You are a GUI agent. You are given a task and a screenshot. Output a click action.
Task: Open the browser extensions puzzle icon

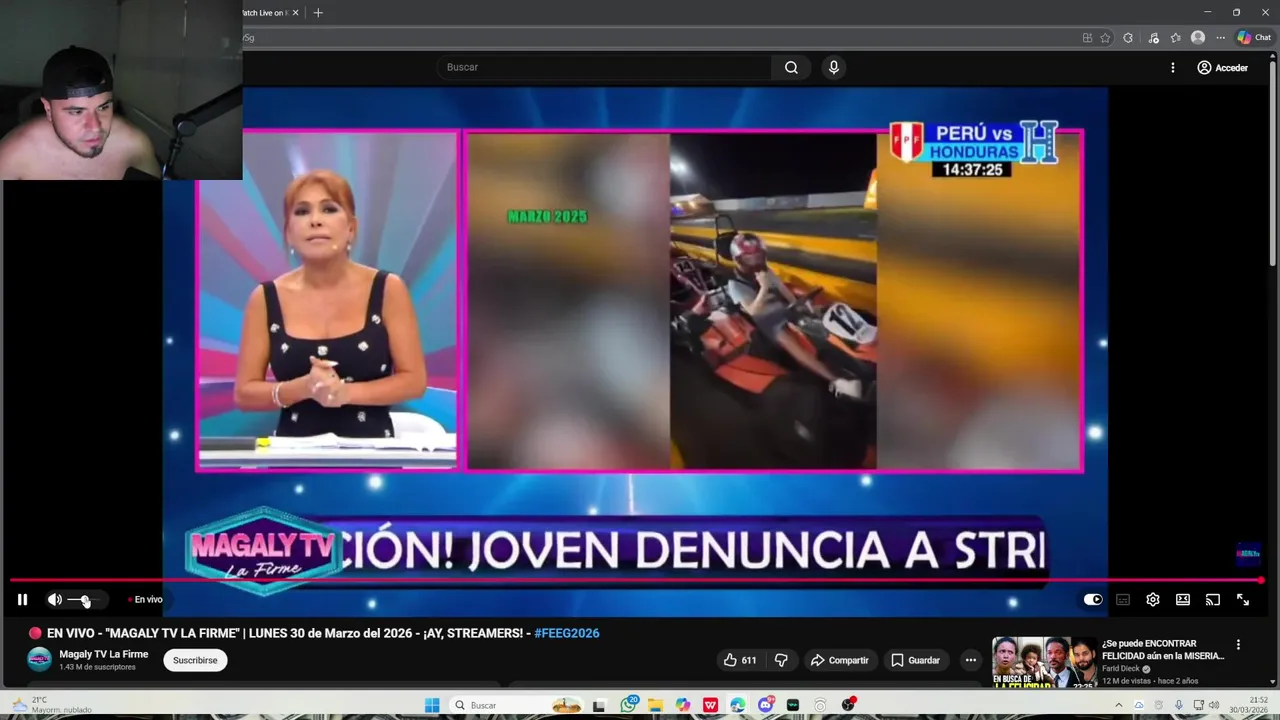click(1128, 38)
